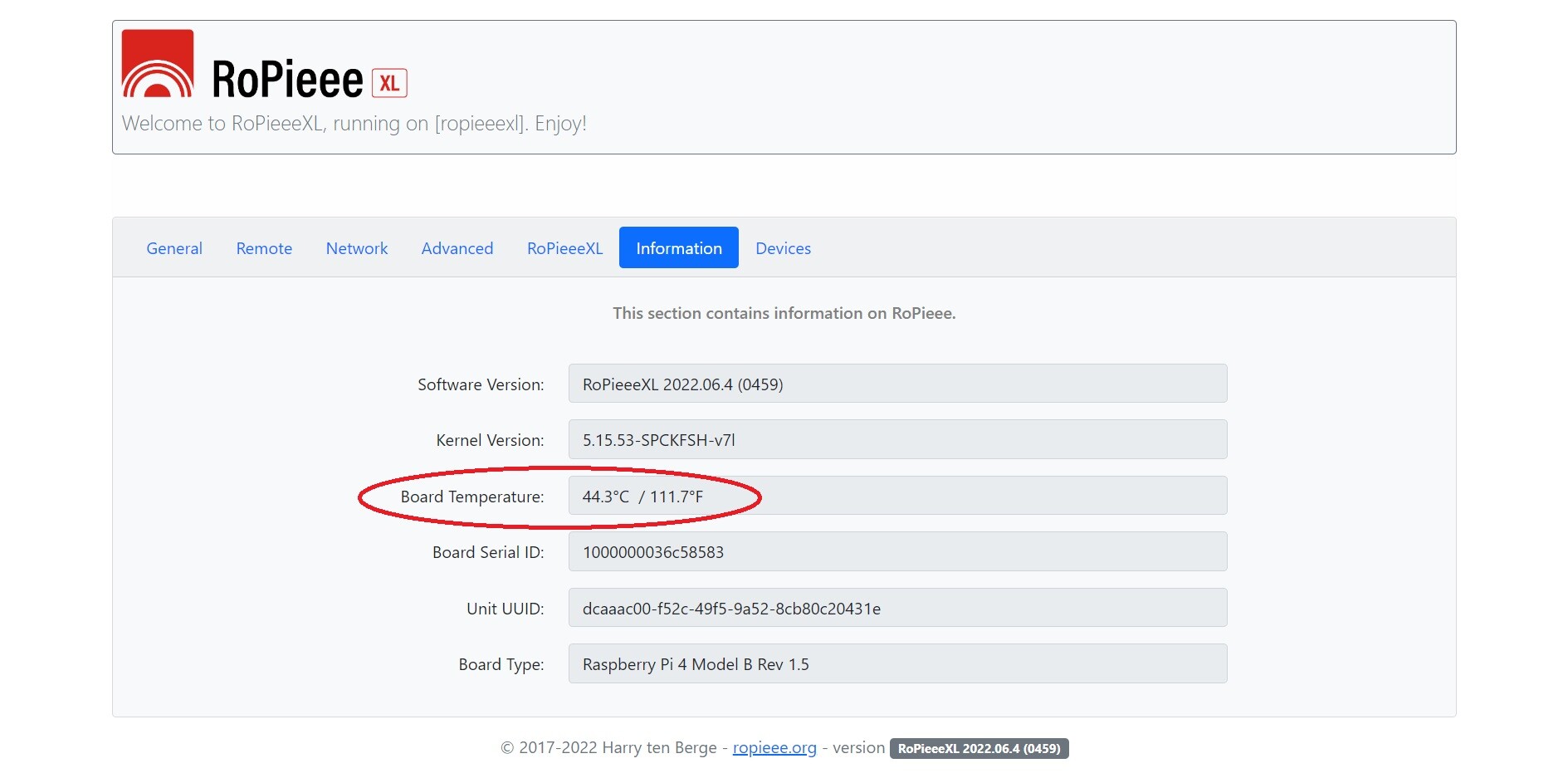Click the red RoPieee logo icon
1568x778 pixels.
[x=158, y=64]
